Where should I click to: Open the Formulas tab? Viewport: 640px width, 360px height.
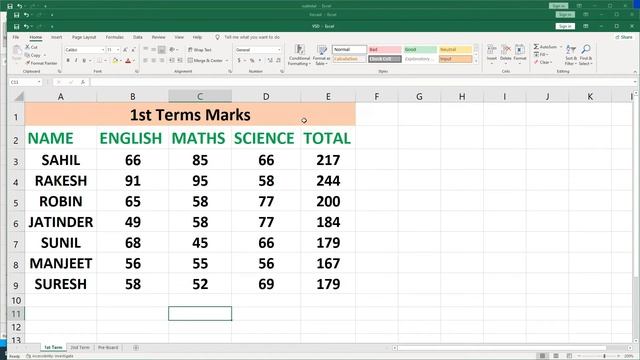tap(115, 37)
